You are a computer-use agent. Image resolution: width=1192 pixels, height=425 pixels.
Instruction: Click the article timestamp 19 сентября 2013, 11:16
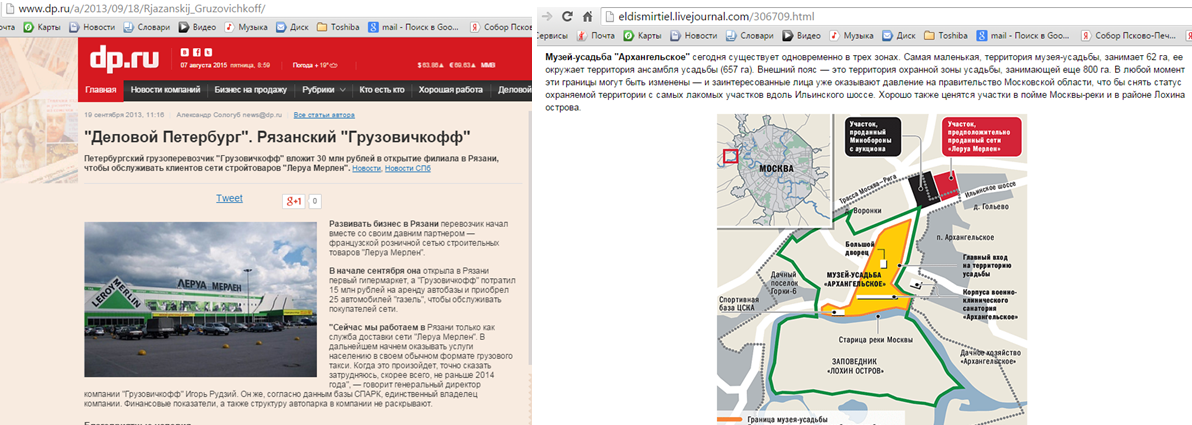pyautogui.click(x=125, y=115)
